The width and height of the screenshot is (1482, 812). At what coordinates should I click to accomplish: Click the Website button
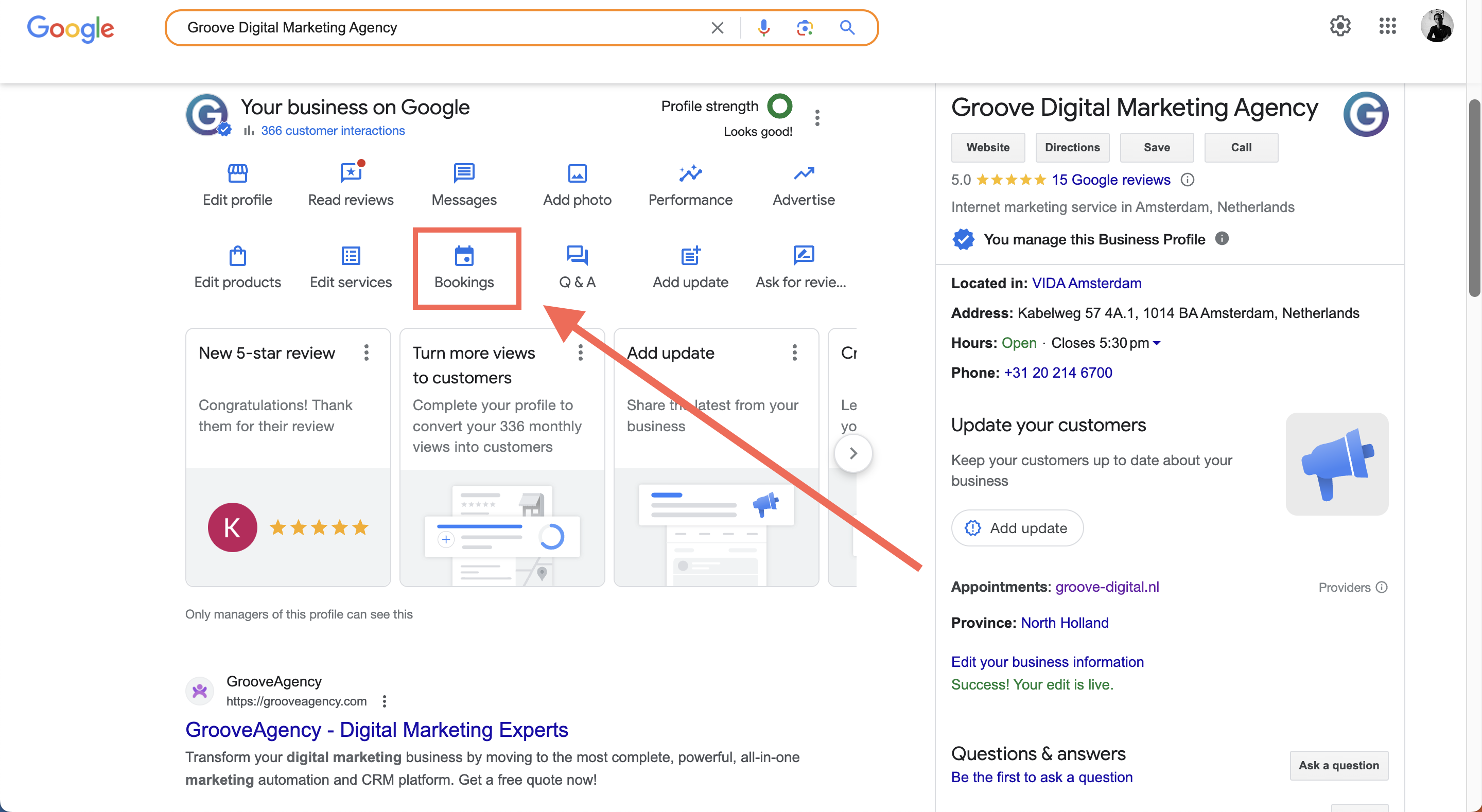988,147
